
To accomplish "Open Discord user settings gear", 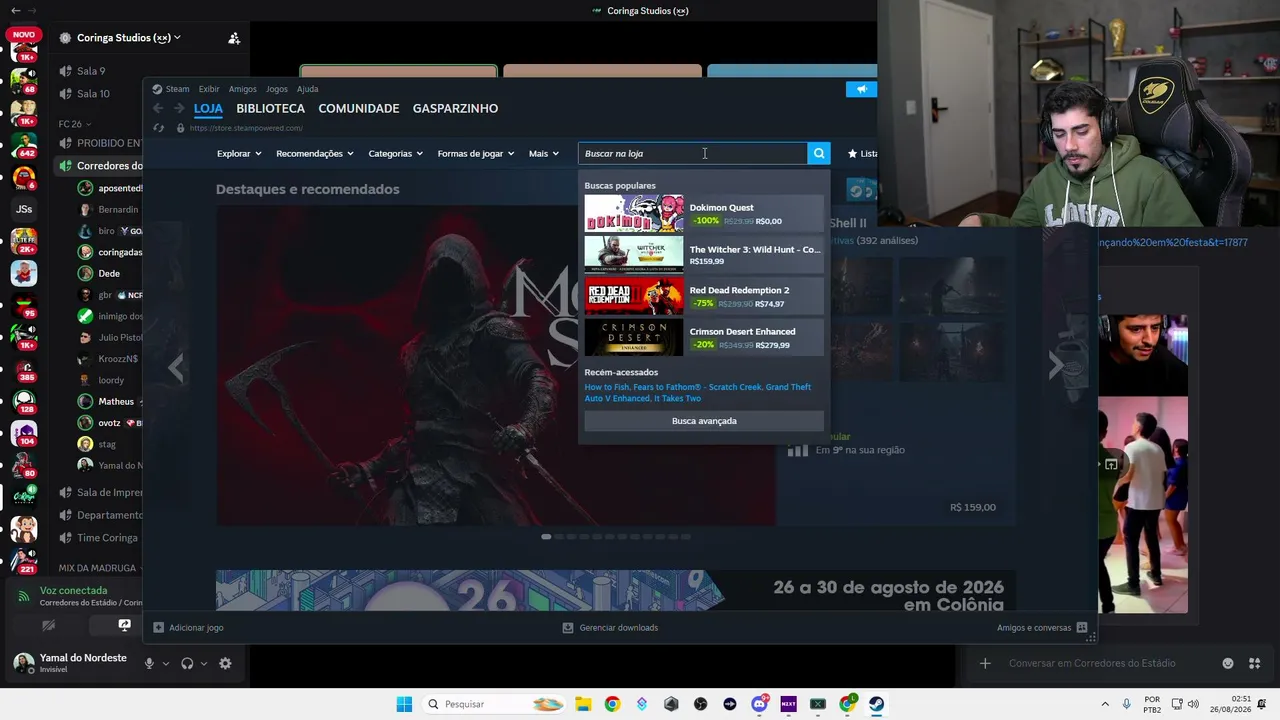I will tap(225, 663).
